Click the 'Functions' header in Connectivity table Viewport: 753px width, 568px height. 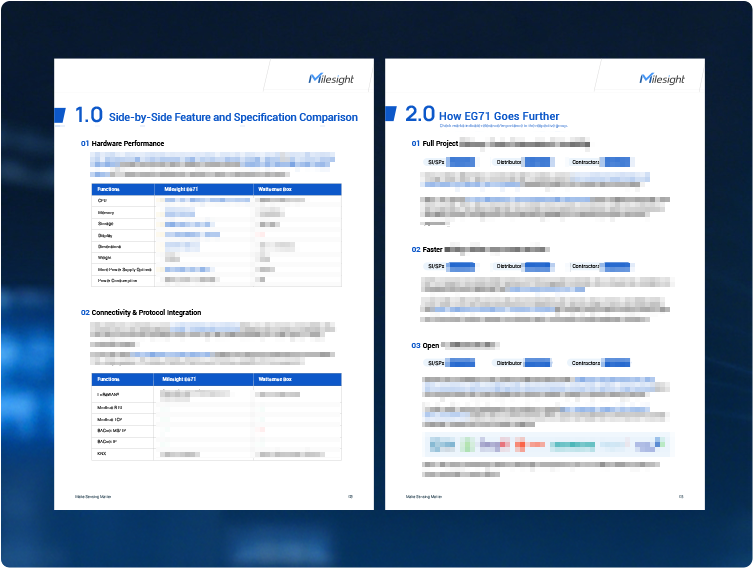coord(109,379)
